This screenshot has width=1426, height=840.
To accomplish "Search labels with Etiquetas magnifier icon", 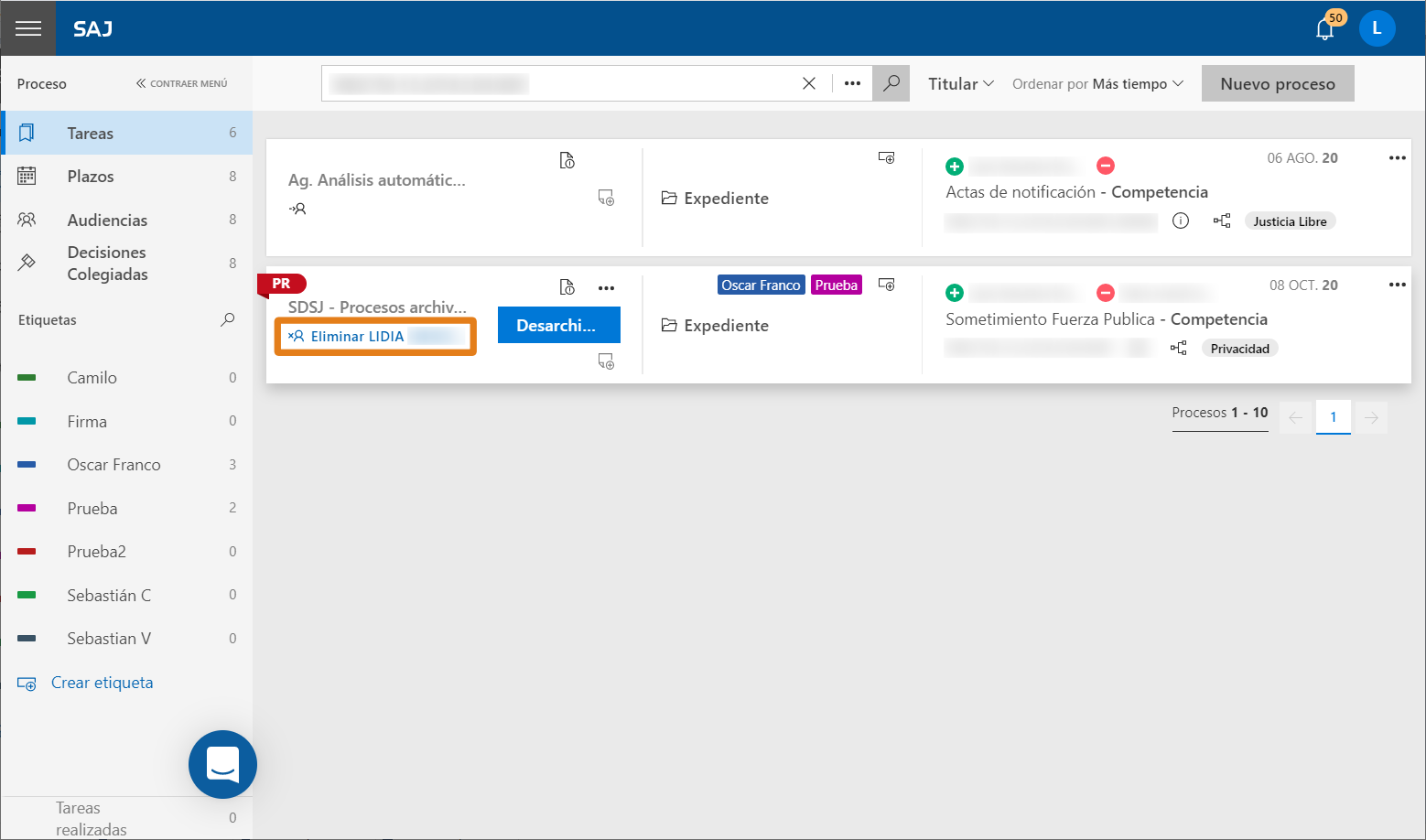I will 228,319.
